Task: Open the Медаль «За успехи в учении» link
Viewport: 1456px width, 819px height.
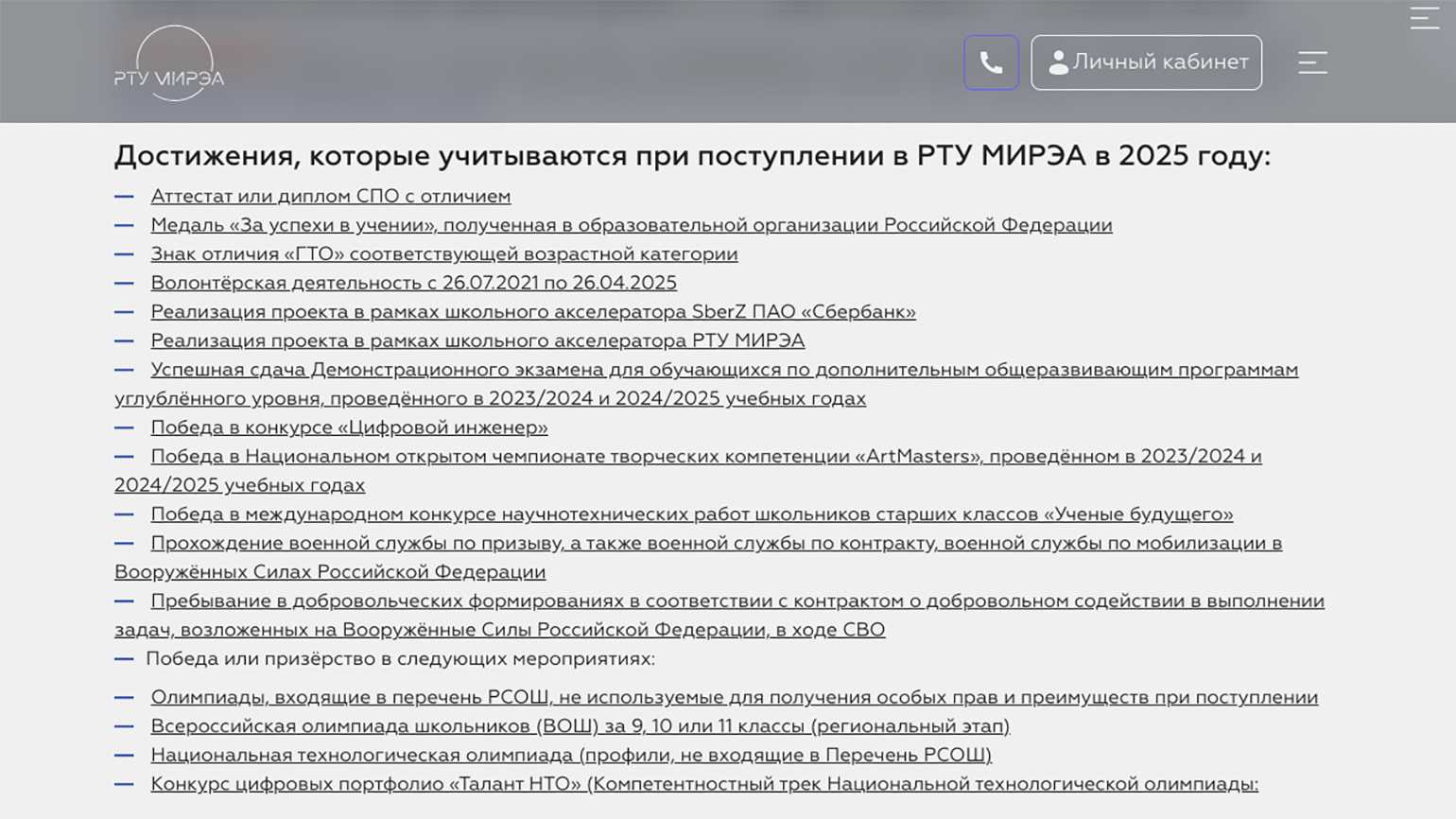Action: point(631,225)
